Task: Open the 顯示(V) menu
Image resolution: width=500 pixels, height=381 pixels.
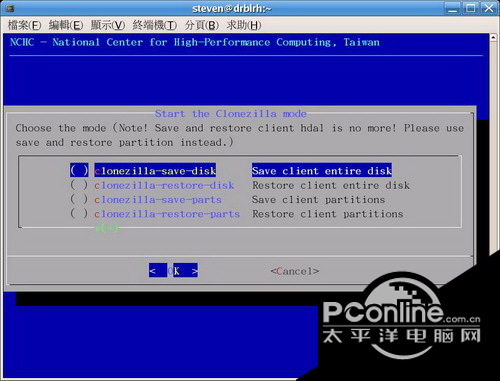Action: click(108, 25)
